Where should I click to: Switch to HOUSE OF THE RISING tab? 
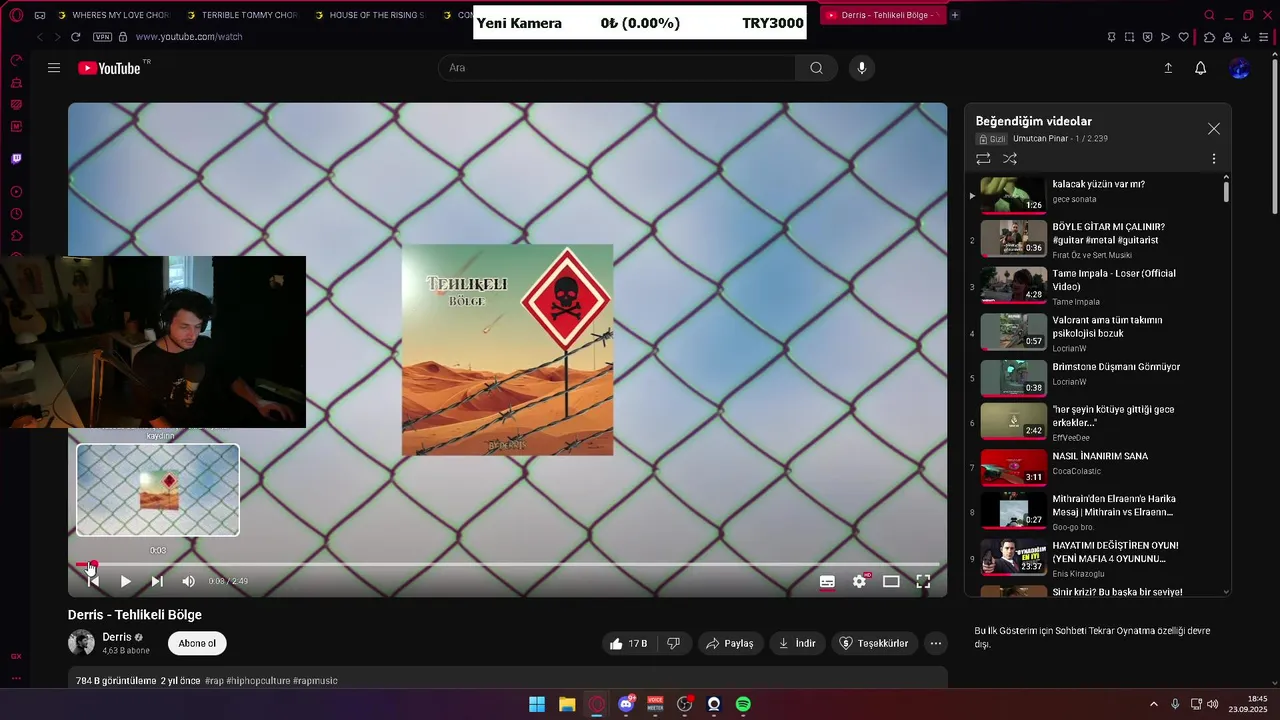point(370,15)
